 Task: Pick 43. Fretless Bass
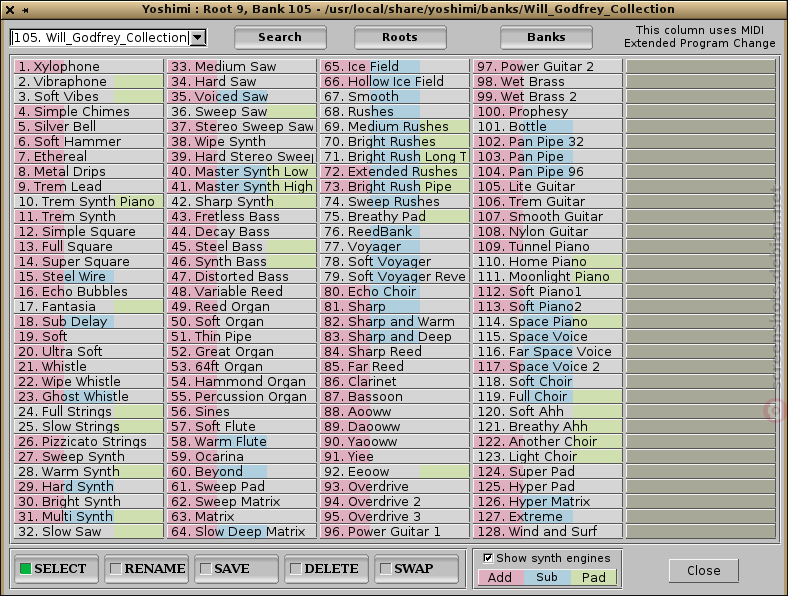(242, 217)
